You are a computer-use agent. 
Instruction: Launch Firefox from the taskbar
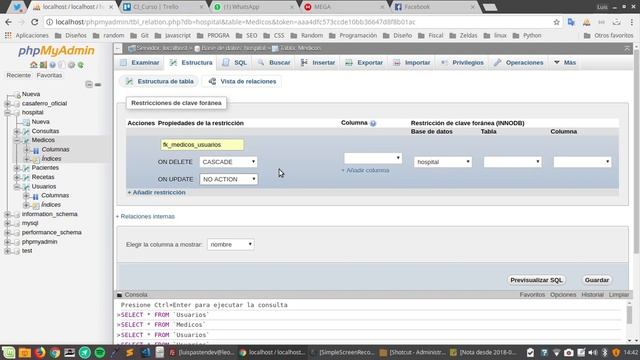(x=40, y=352)
